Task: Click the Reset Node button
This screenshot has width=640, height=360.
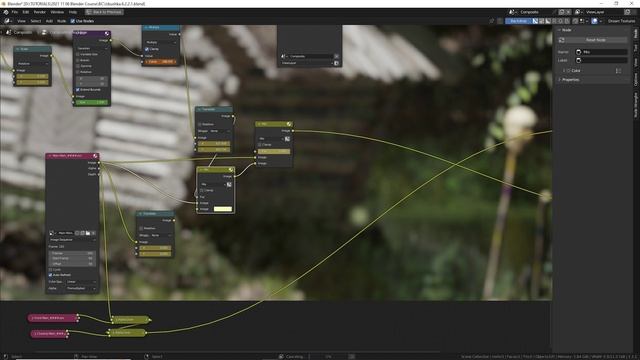Action: pos(596,40)
